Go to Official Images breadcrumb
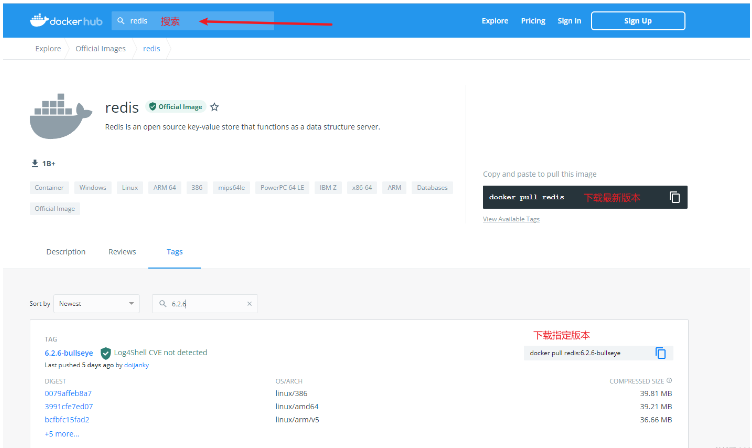Viewport: 752px width, 448px height. click(x=100, y=48)
